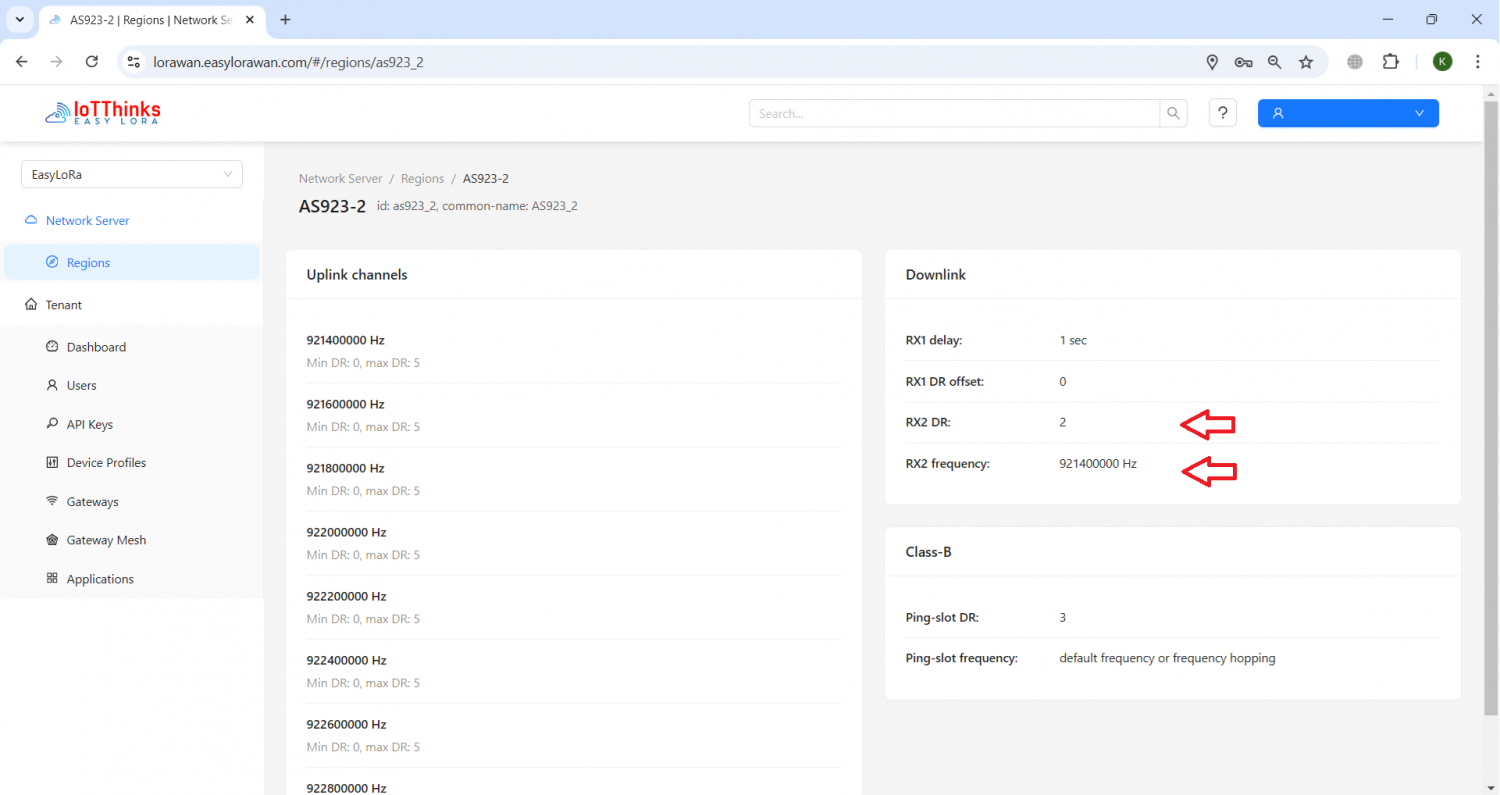The width and height of the screenshot is (1500, 795).
Task: Open the Regions breadcrumb link
Action: click(422, 178)
